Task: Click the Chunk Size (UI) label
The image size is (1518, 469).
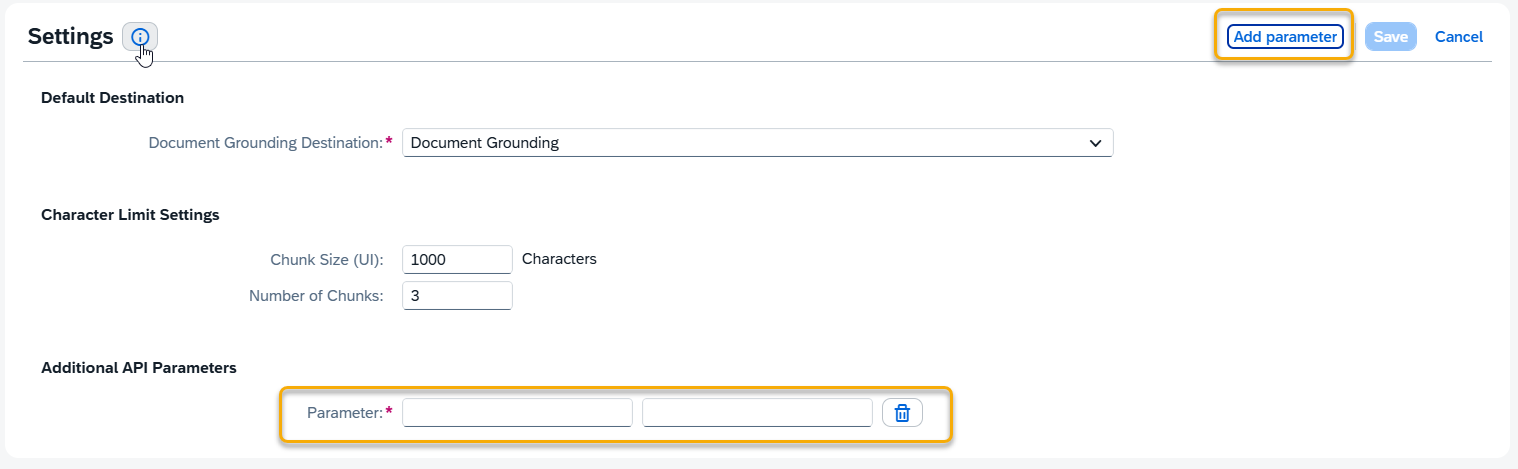Action: tap(326, 260)
